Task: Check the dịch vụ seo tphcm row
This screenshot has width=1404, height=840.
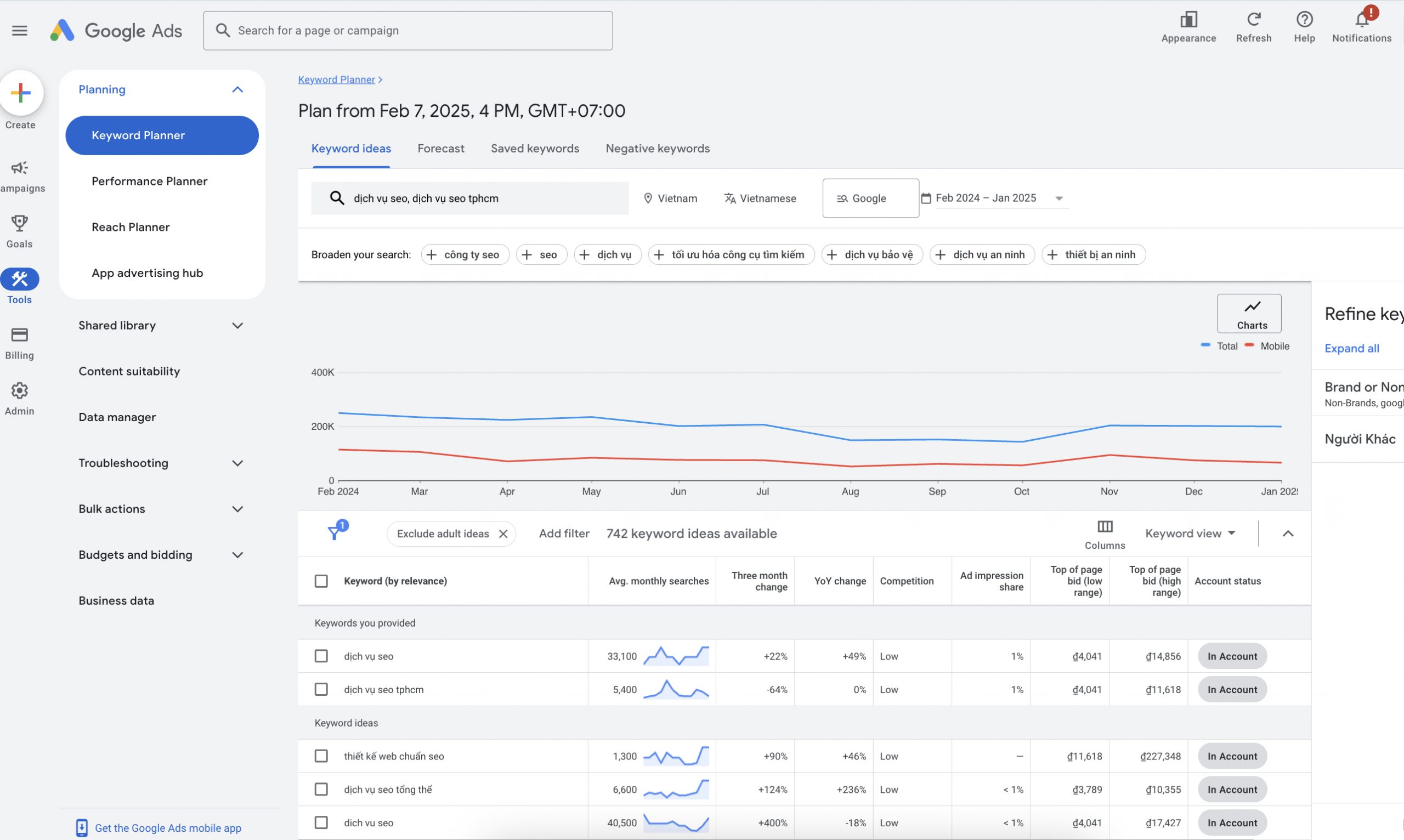Action: (321, 689)
